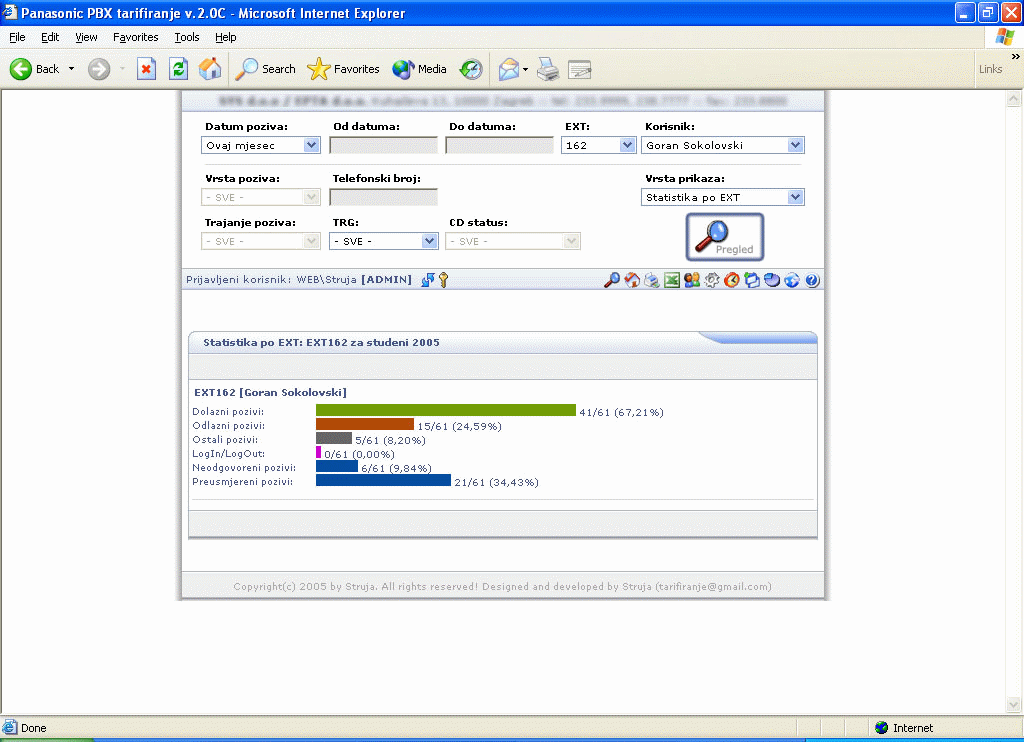Click the Do datuma date field

[x=500, y=145]
